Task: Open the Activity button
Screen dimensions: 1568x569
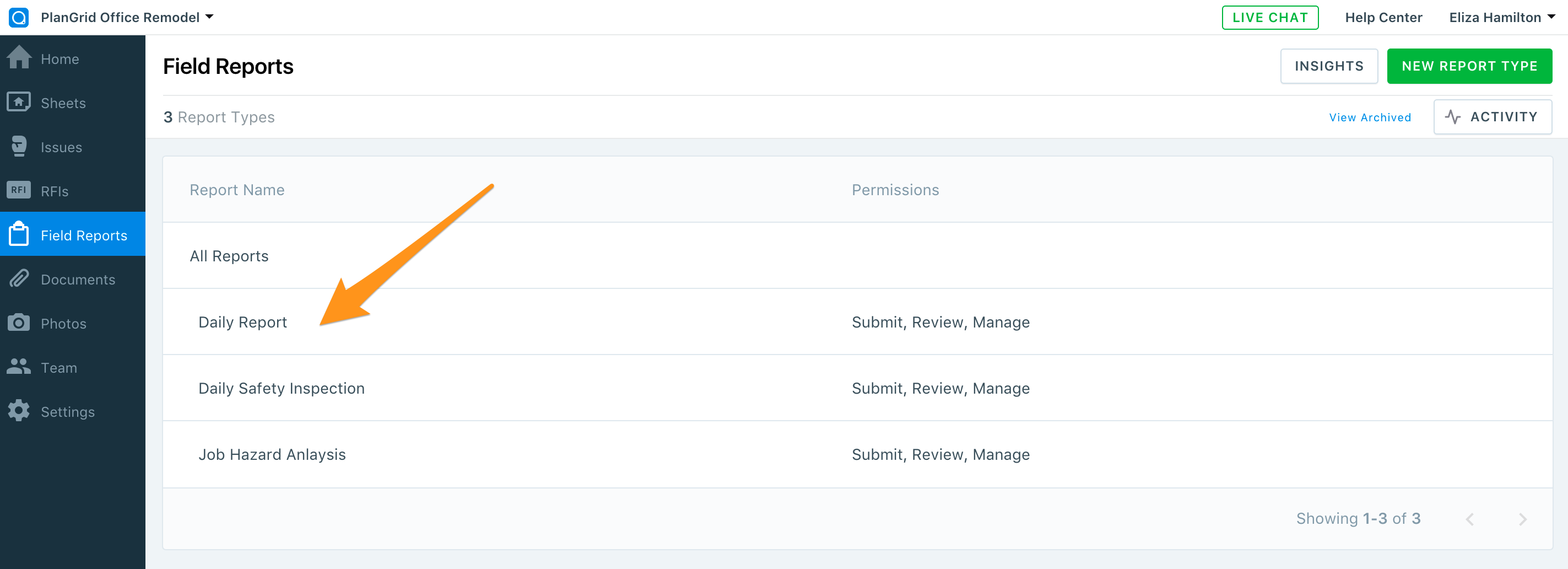Action: pos(1493,116)
